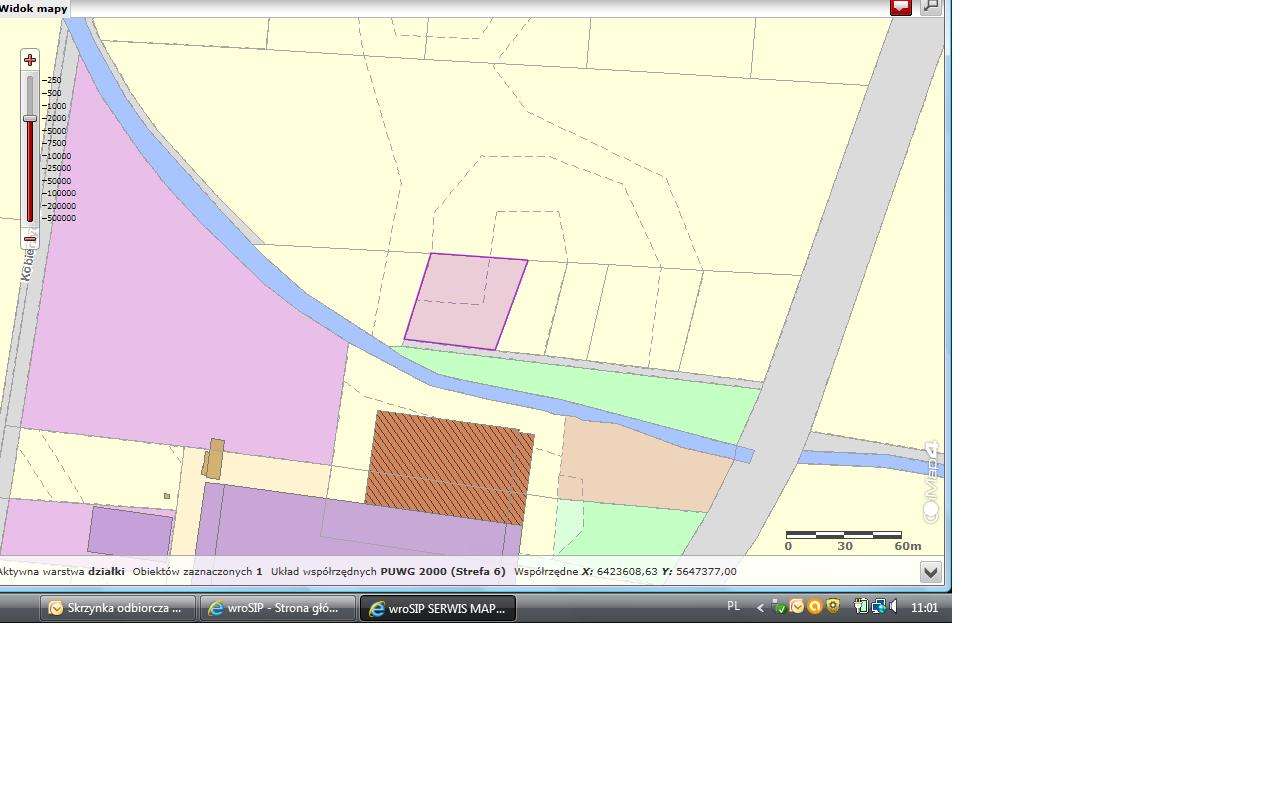Viewport: 1280px width, 800px height.
Task: Switch to wroSIP SERWIS MAP taskbar window
Action: point(438,608)
